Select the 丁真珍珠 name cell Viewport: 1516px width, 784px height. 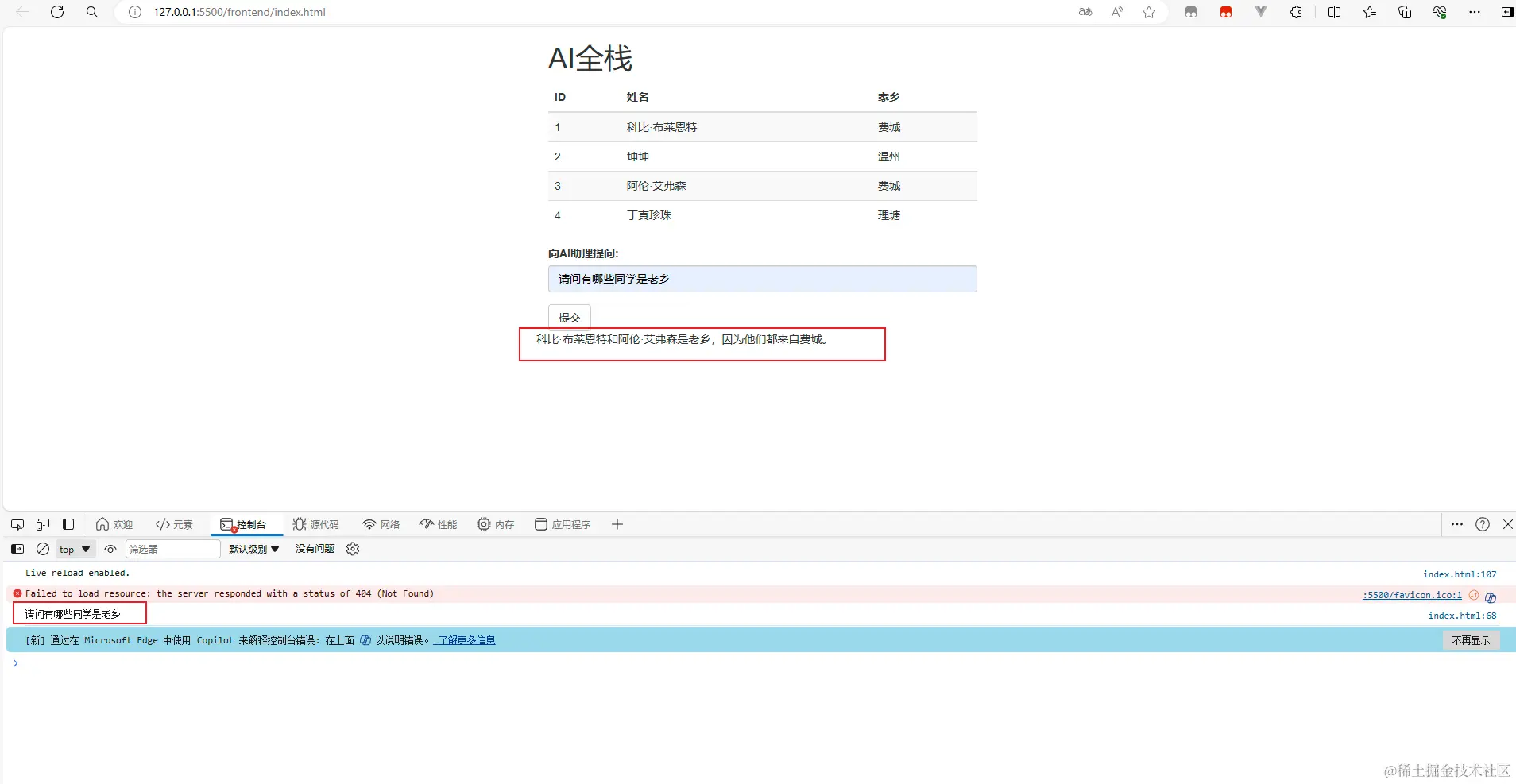click(649, 215)
